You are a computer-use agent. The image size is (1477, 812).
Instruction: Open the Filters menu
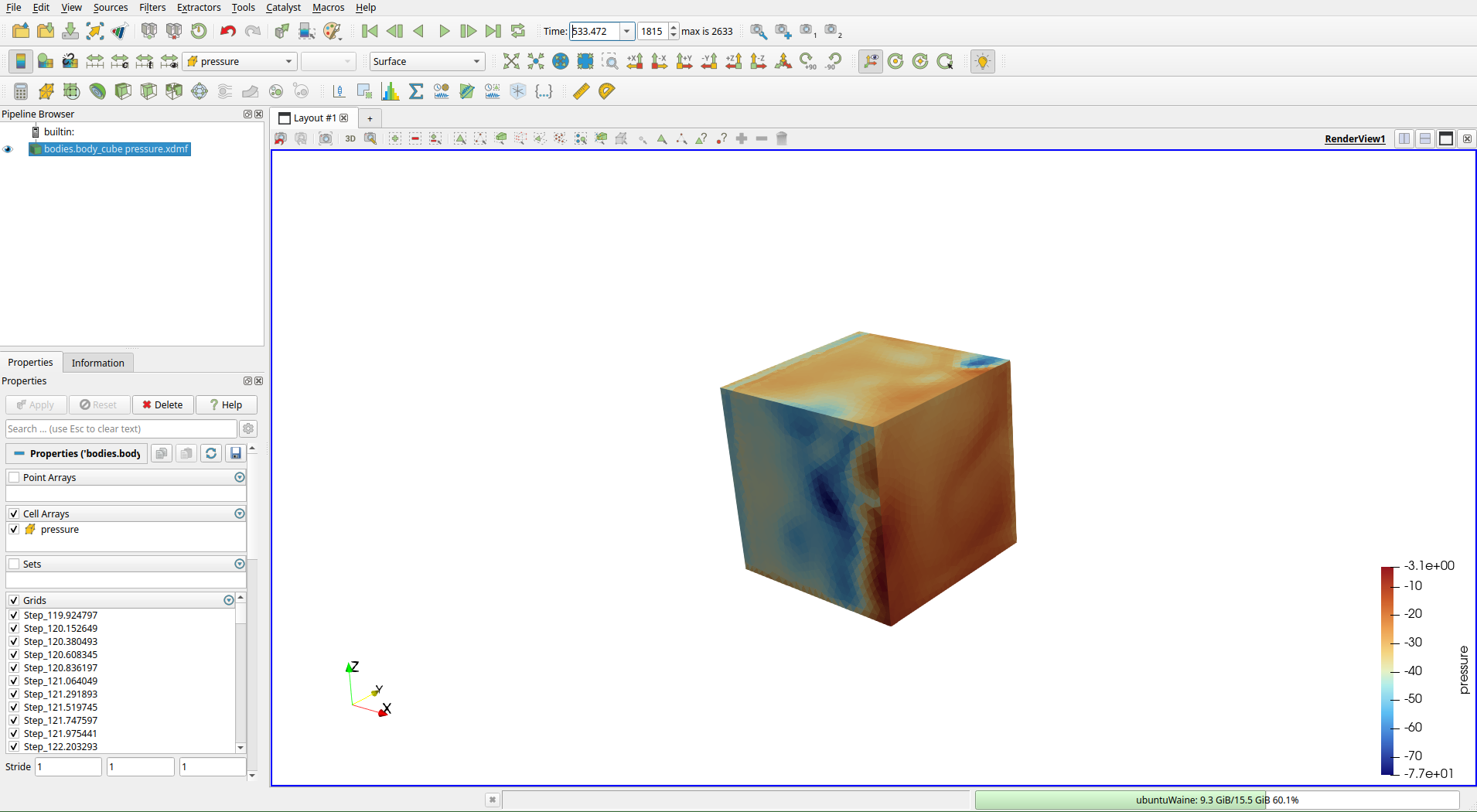click(x=152, y=7)
